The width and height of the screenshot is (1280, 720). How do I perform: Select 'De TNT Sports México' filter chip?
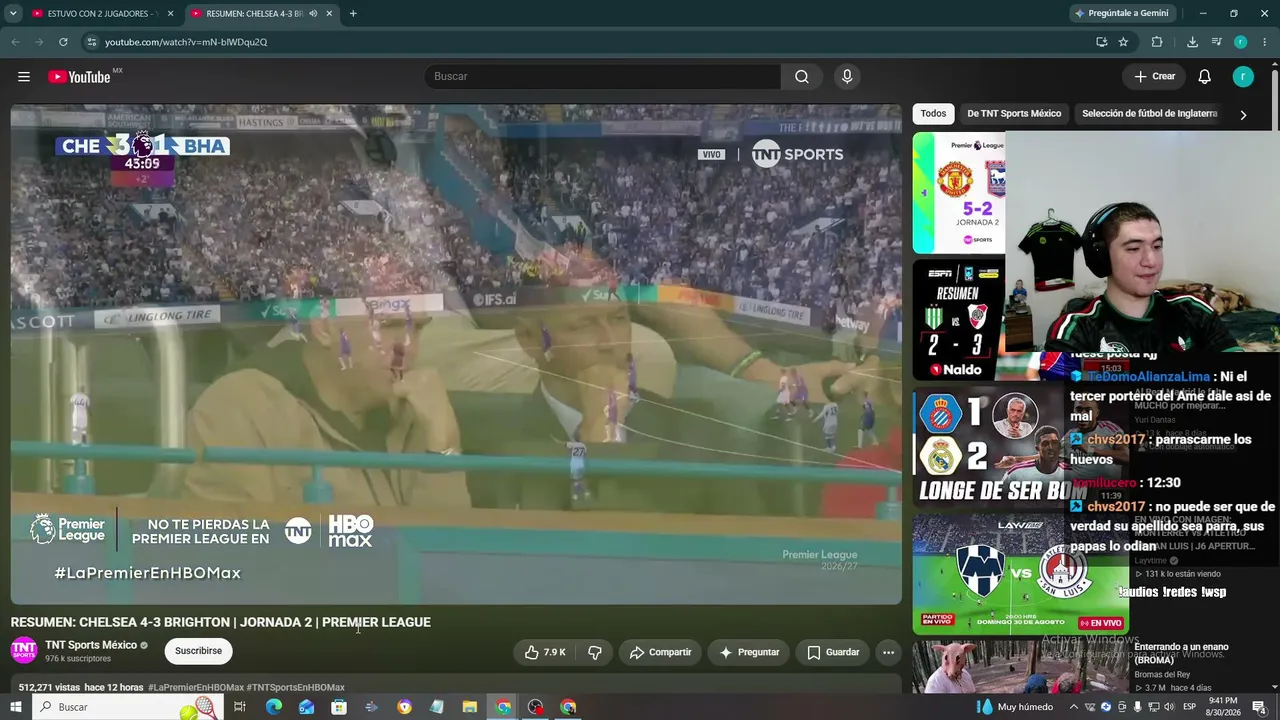point(1014,114)
